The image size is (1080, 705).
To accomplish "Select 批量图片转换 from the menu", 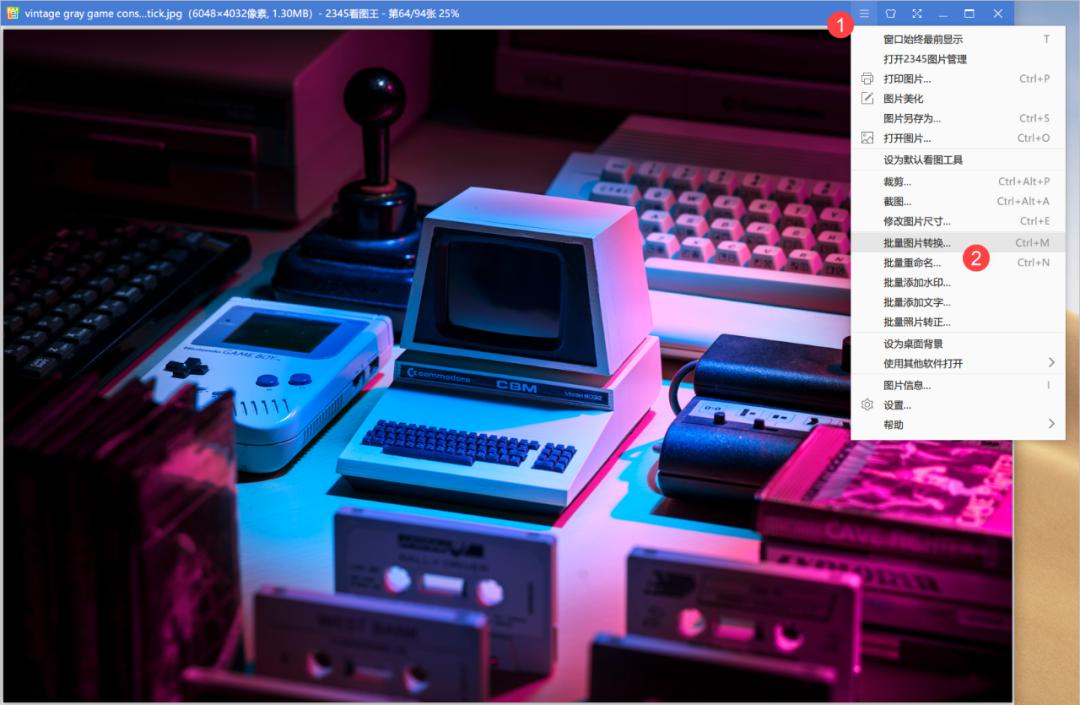I will tap(918, 241).
